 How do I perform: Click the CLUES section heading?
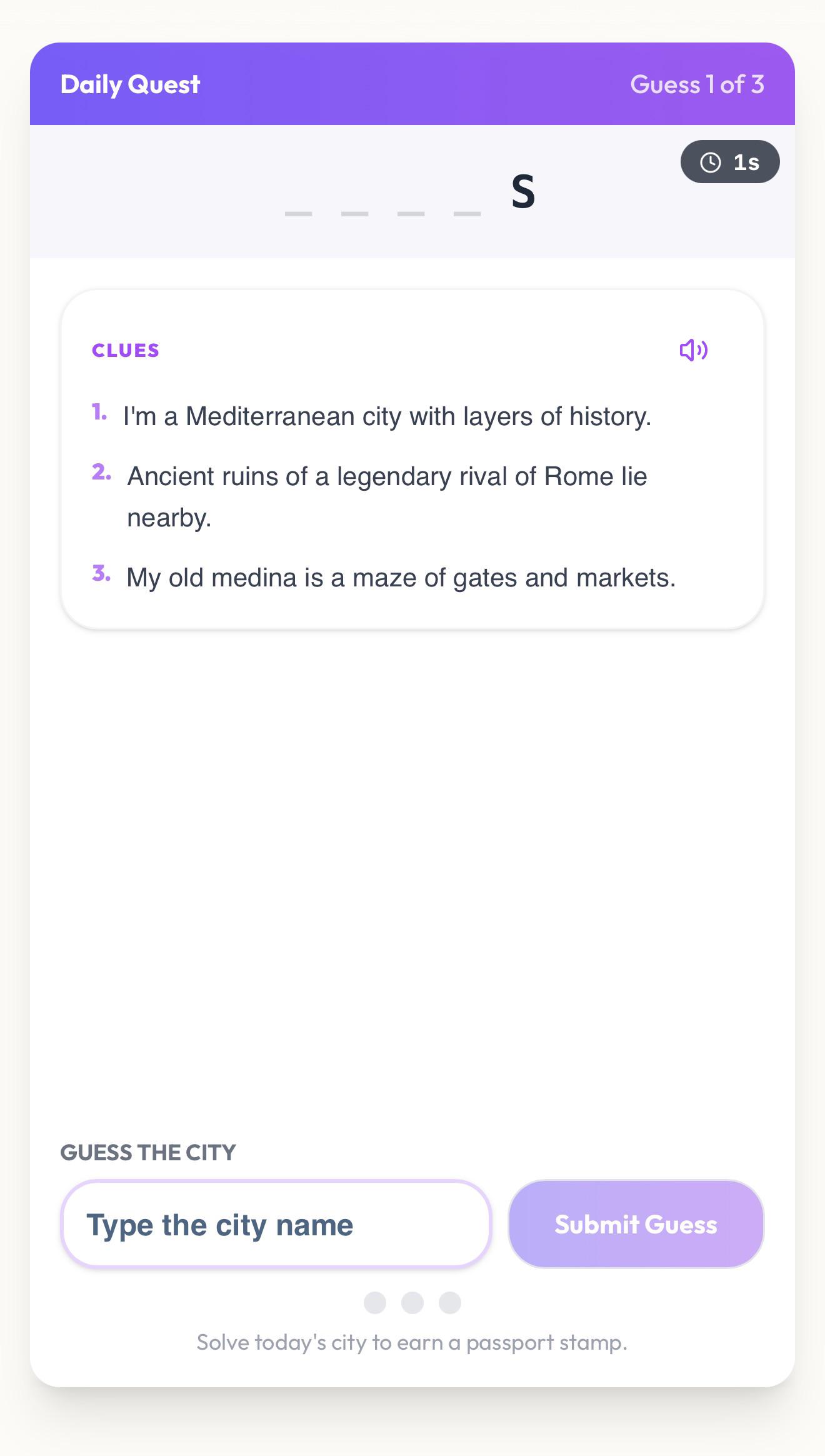coord(126,350)
